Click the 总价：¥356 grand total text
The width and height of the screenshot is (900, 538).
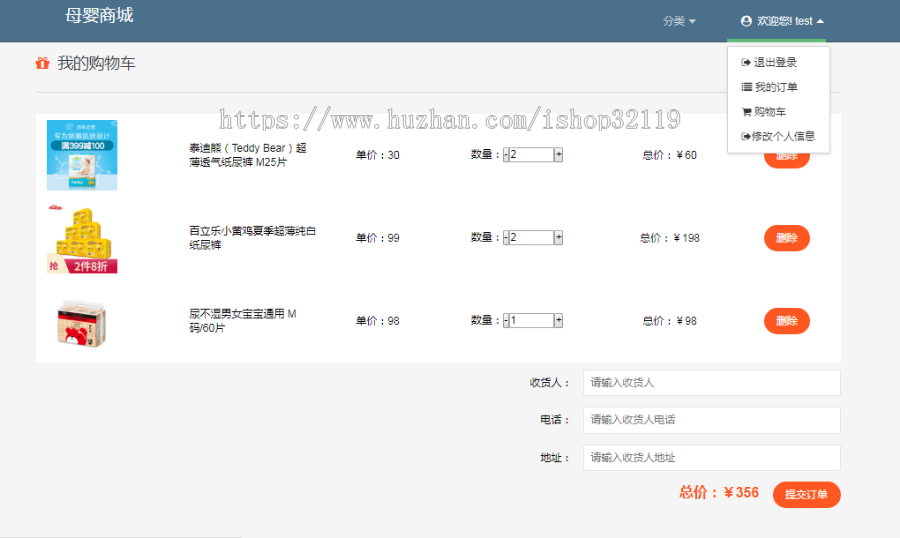719,493
